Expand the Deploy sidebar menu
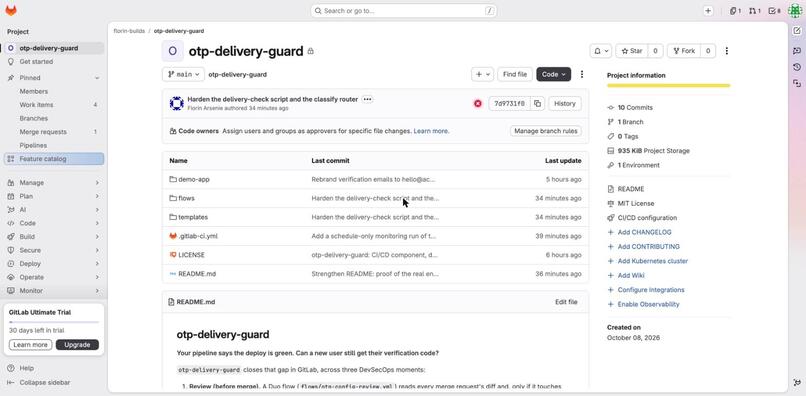This screenshot has height=396, width=806. point(53,263)
